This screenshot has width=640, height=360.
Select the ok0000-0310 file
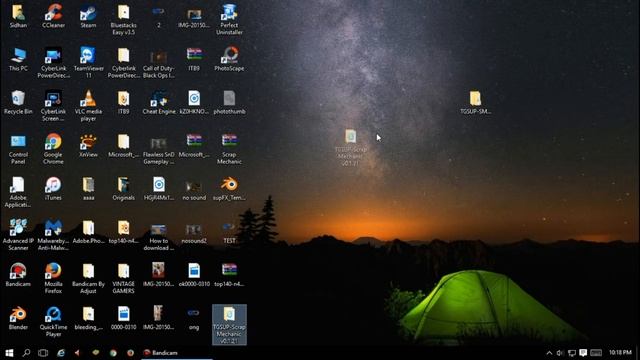click(194, 275)
